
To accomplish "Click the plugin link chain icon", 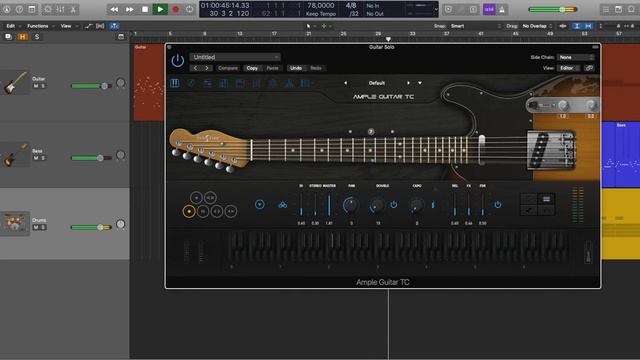I will pyautogui.click(x=589, y=68).
